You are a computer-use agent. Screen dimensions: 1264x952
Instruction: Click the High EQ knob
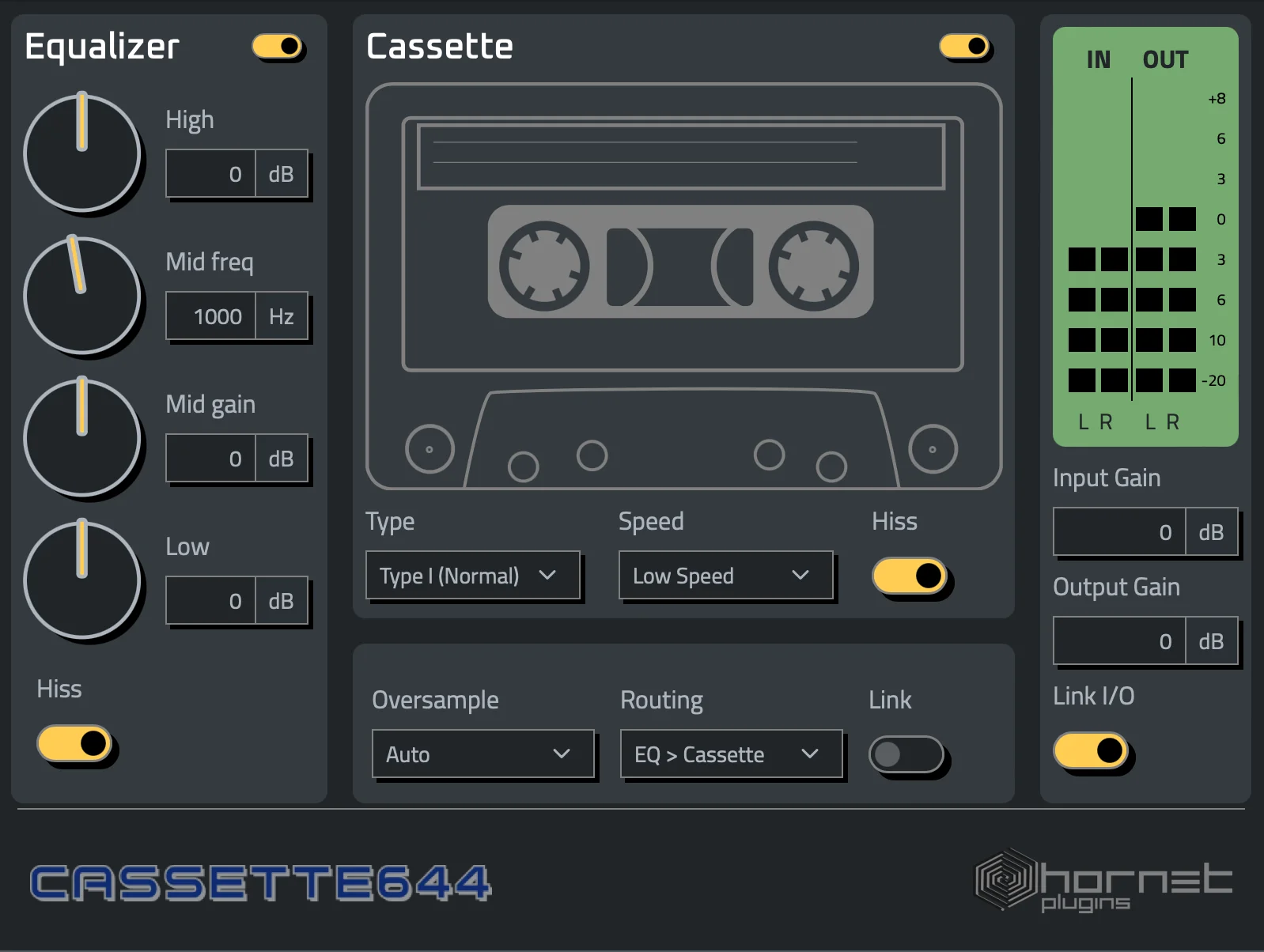pyautogui.click(x=82, y=153)
